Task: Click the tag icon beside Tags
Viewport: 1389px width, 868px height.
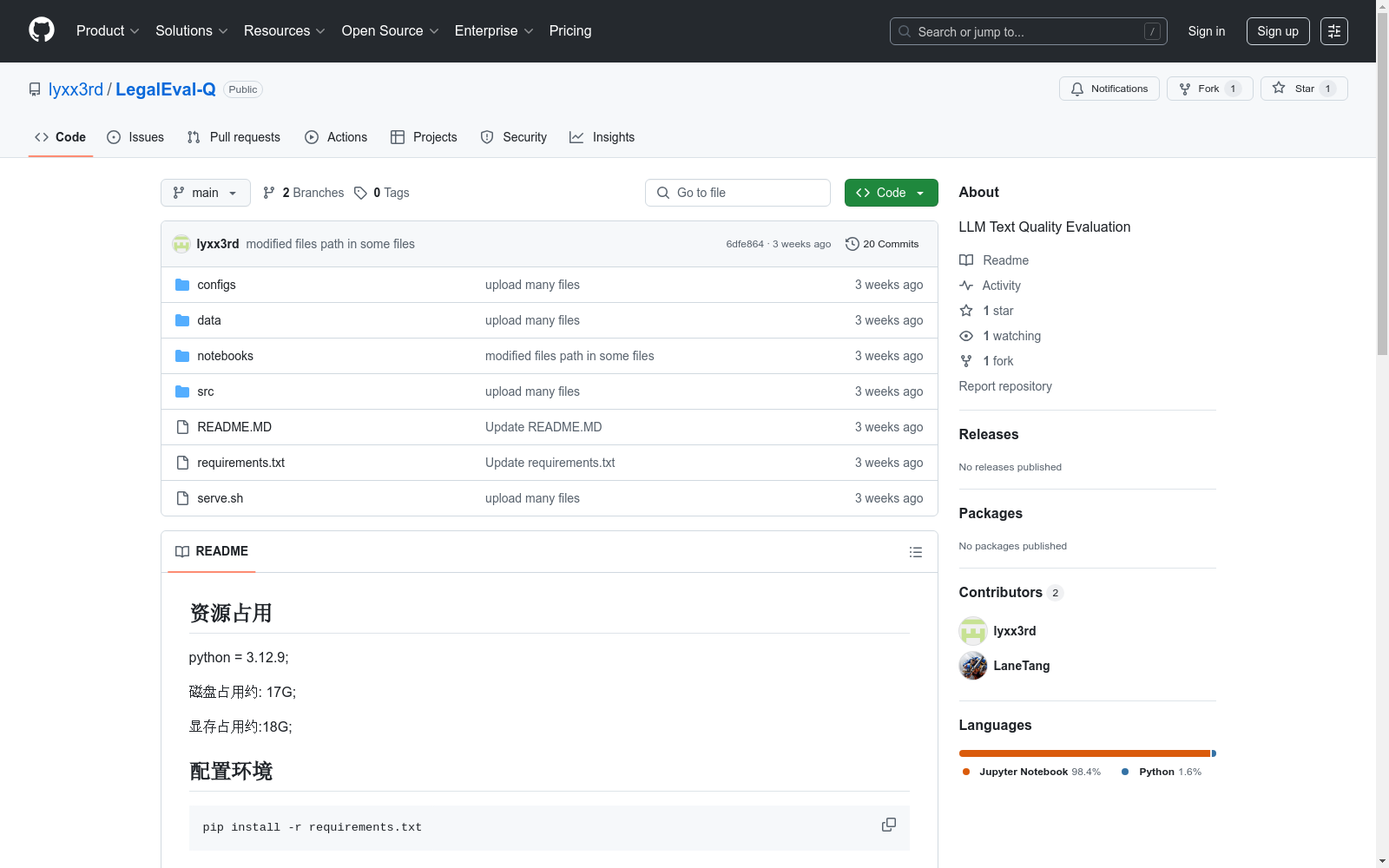Action: click(x=361, y=193)
